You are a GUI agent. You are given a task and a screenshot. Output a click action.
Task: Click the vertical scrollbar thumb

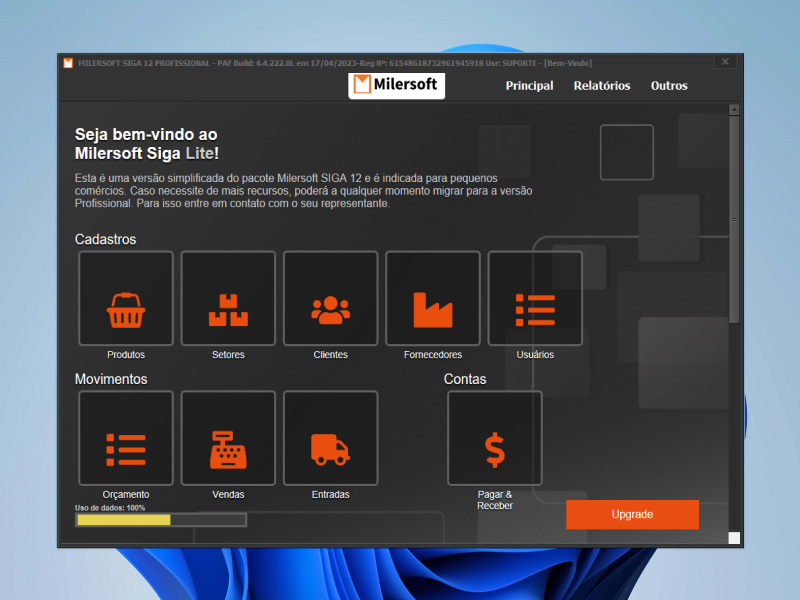point(734,219)
